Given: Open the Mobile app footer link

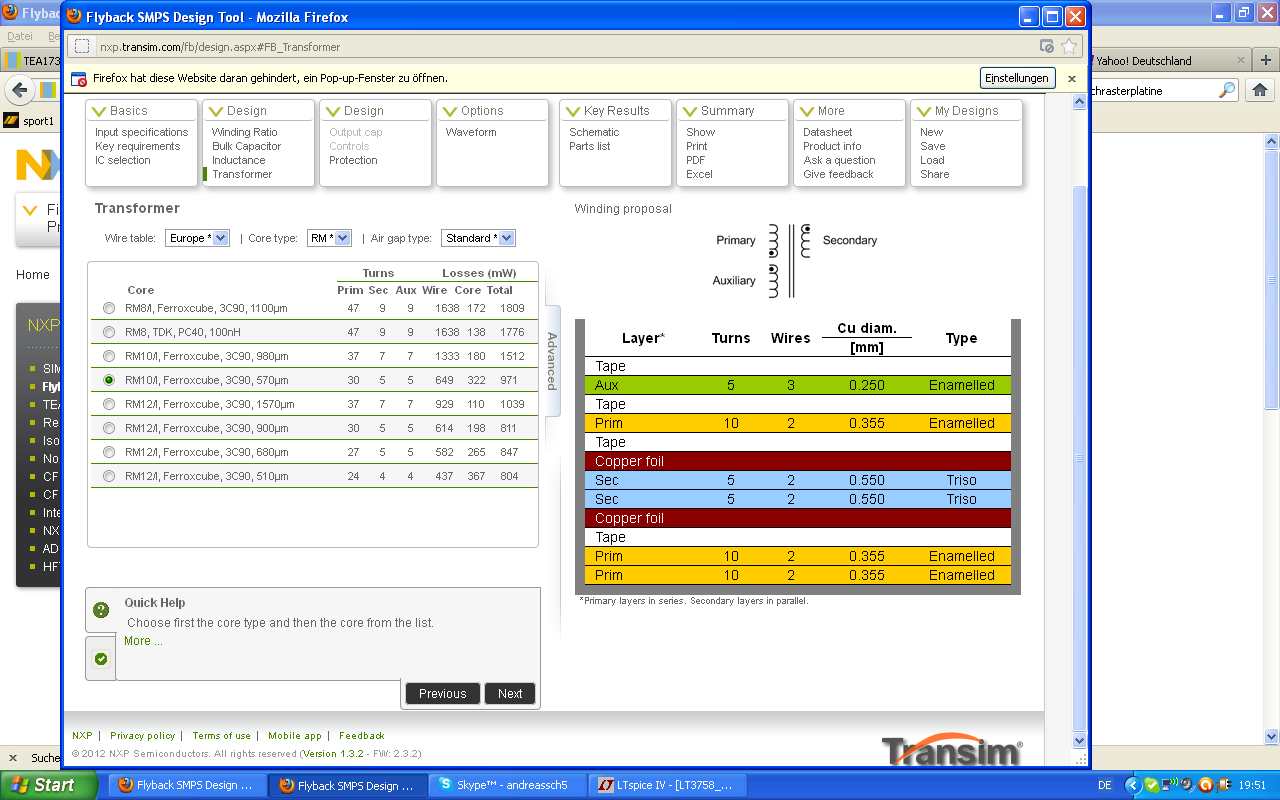Looking at the screenshot, I should 295,736.
